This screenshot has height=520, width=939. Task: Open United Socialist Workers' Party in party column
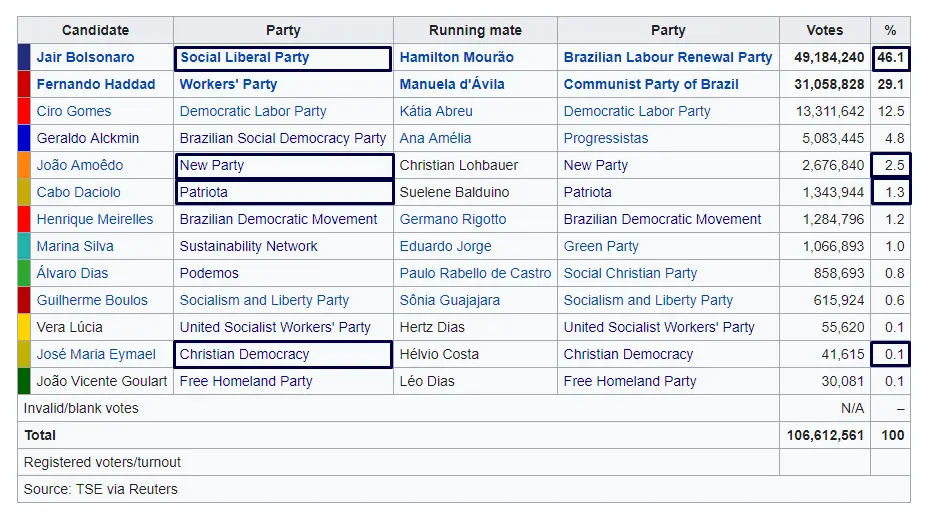pyautogui.click(x=275, y=327)
